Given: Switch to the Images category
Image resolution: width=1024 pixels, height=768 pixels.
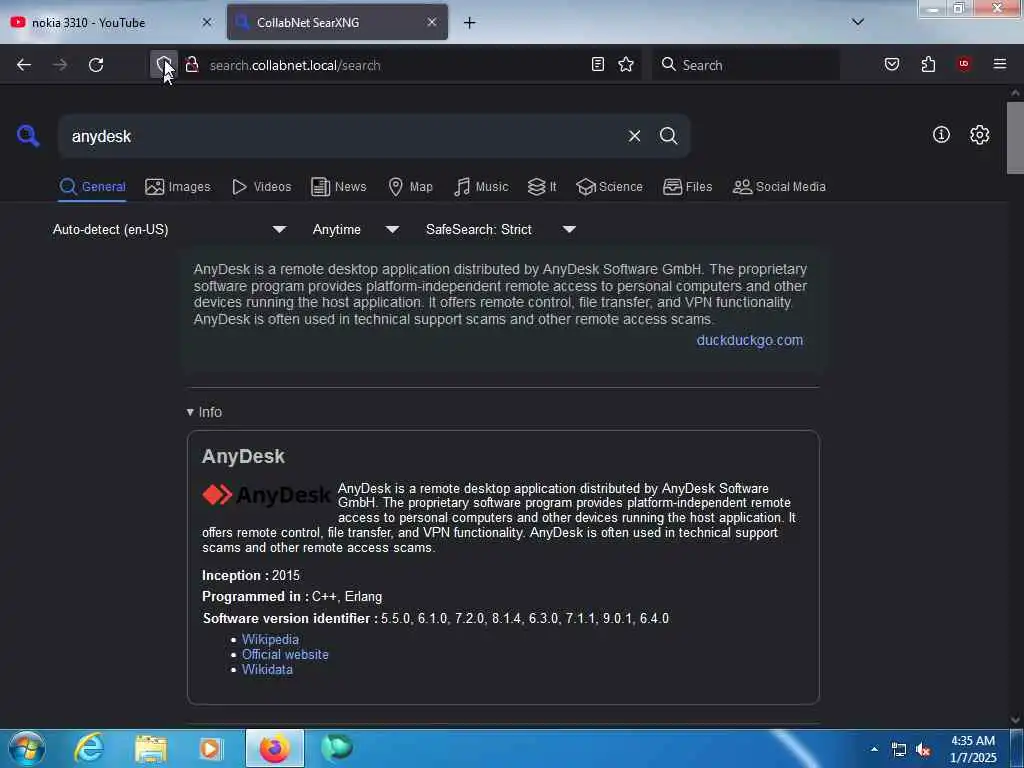Looking at the screenshot, I should coord(178,187).
